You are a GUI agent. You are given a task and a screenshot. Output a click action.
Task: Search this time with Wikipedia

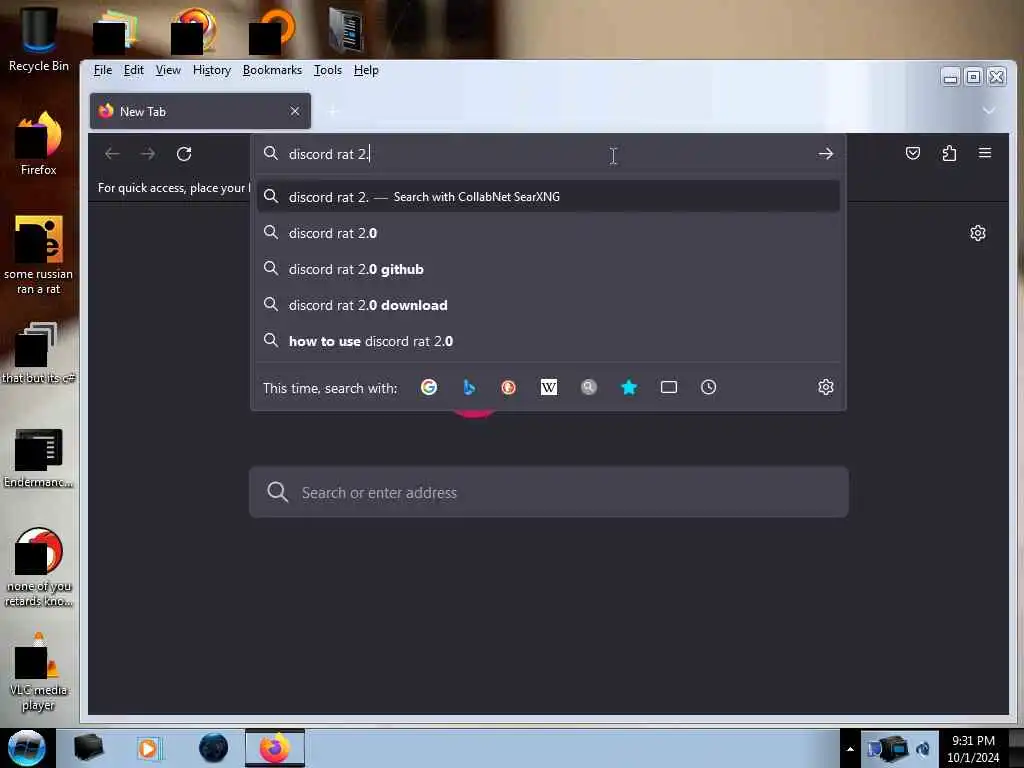549,387
